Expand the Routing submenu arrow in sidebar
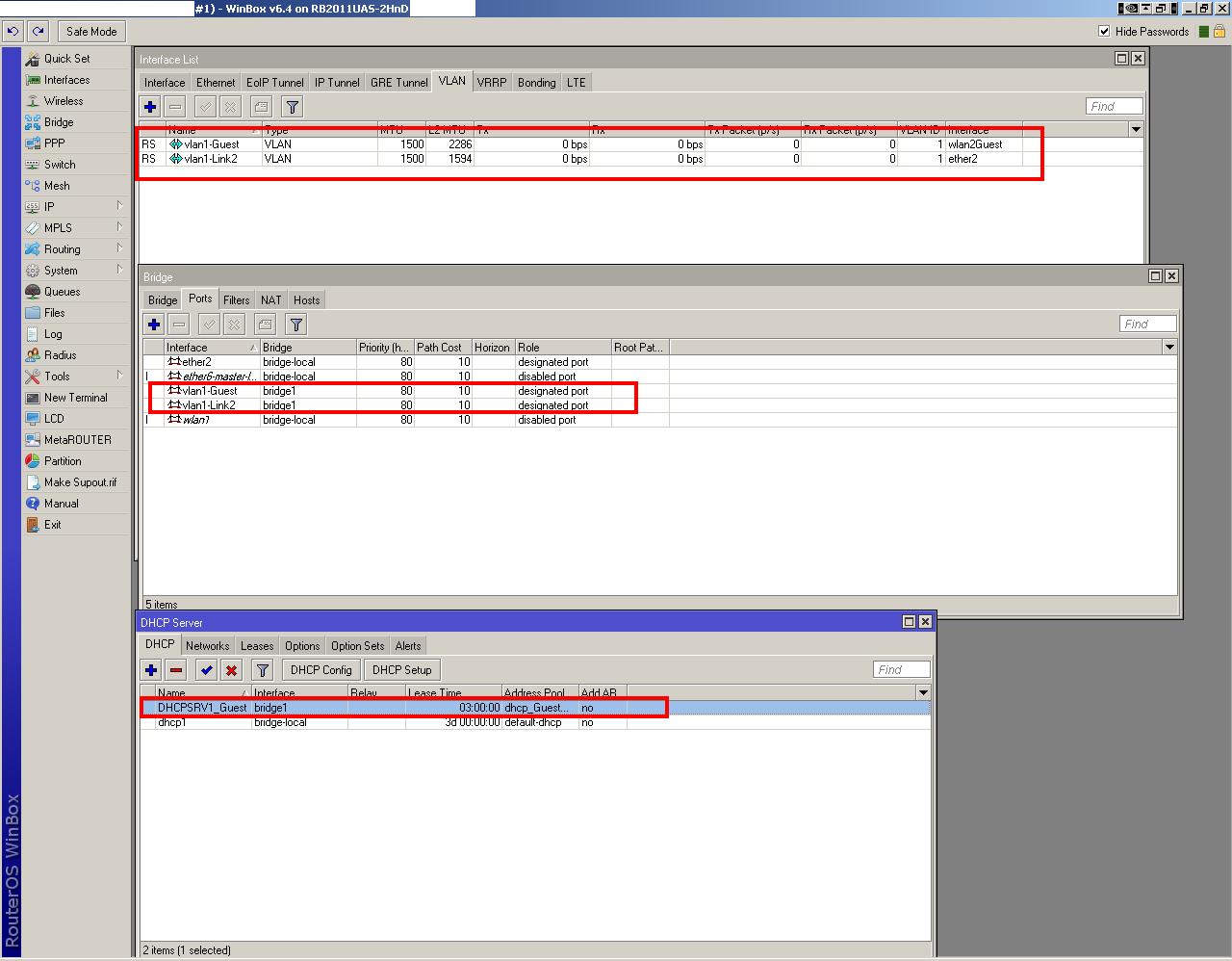The image size is (1232, 961). click(x=120, y=248)
